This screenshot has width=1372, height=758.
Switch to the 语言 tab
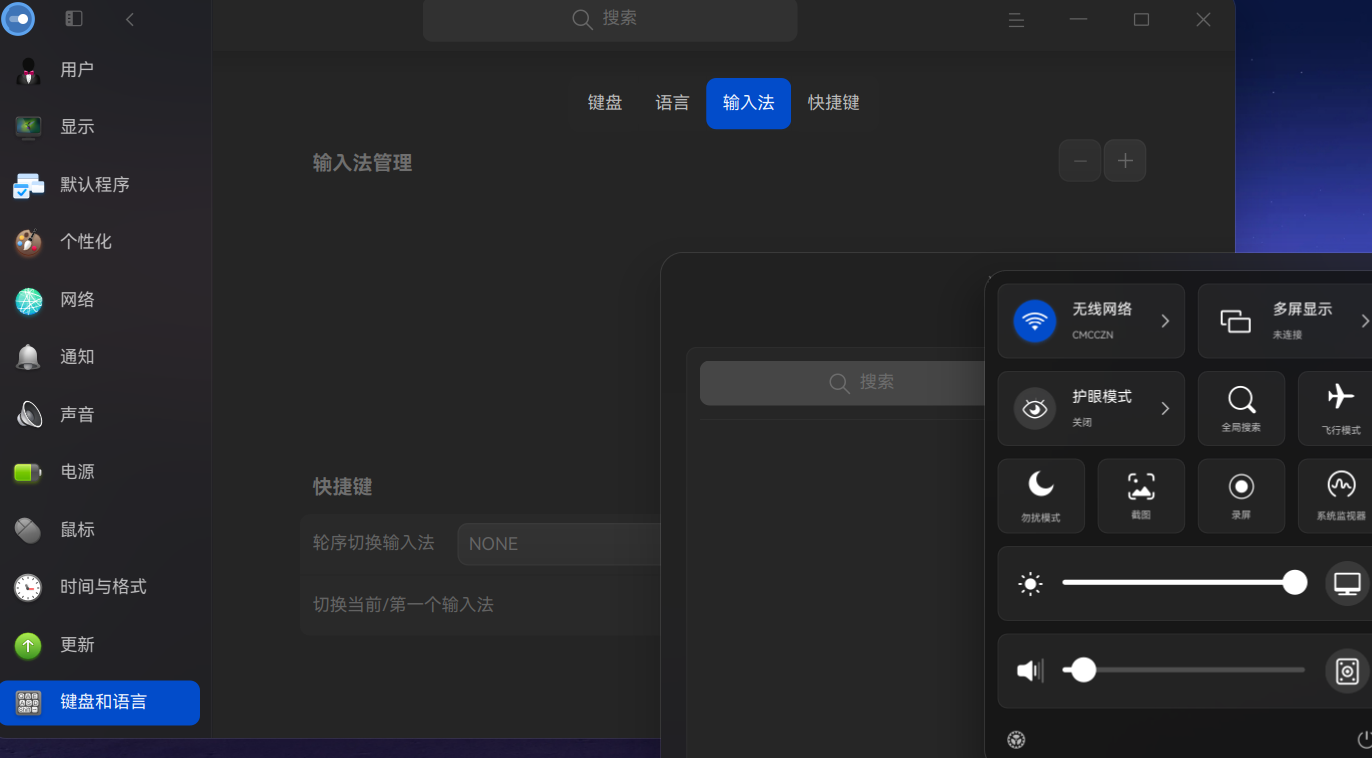click(x=672, y=103)
